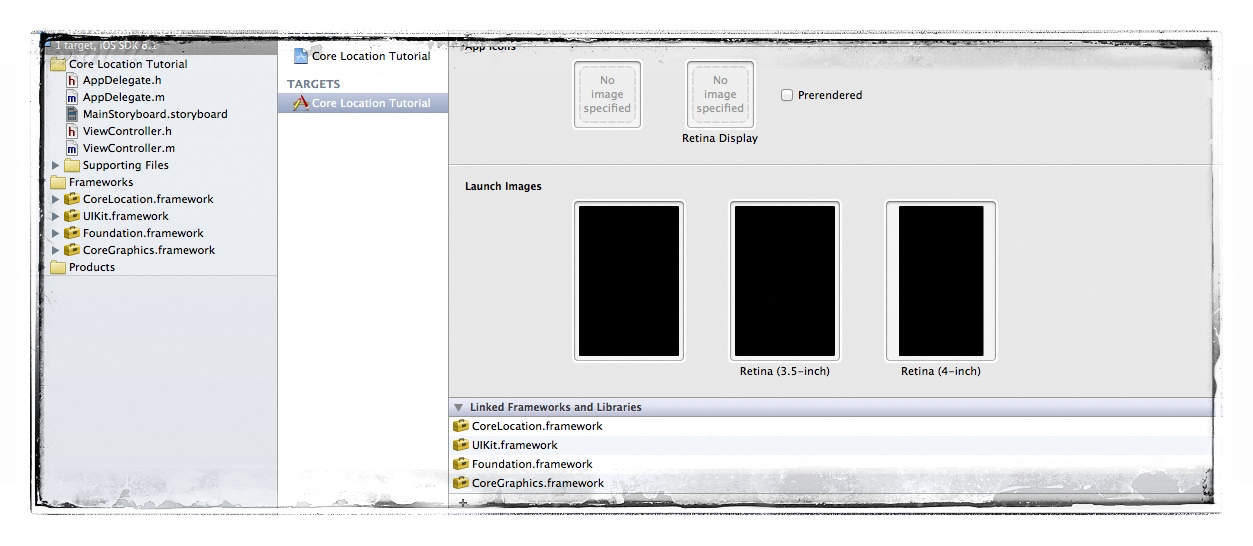Open ViewController.m in the navigator
Image resolution: width=1253 pixels, height=546 pixels.
pos(128,148)
